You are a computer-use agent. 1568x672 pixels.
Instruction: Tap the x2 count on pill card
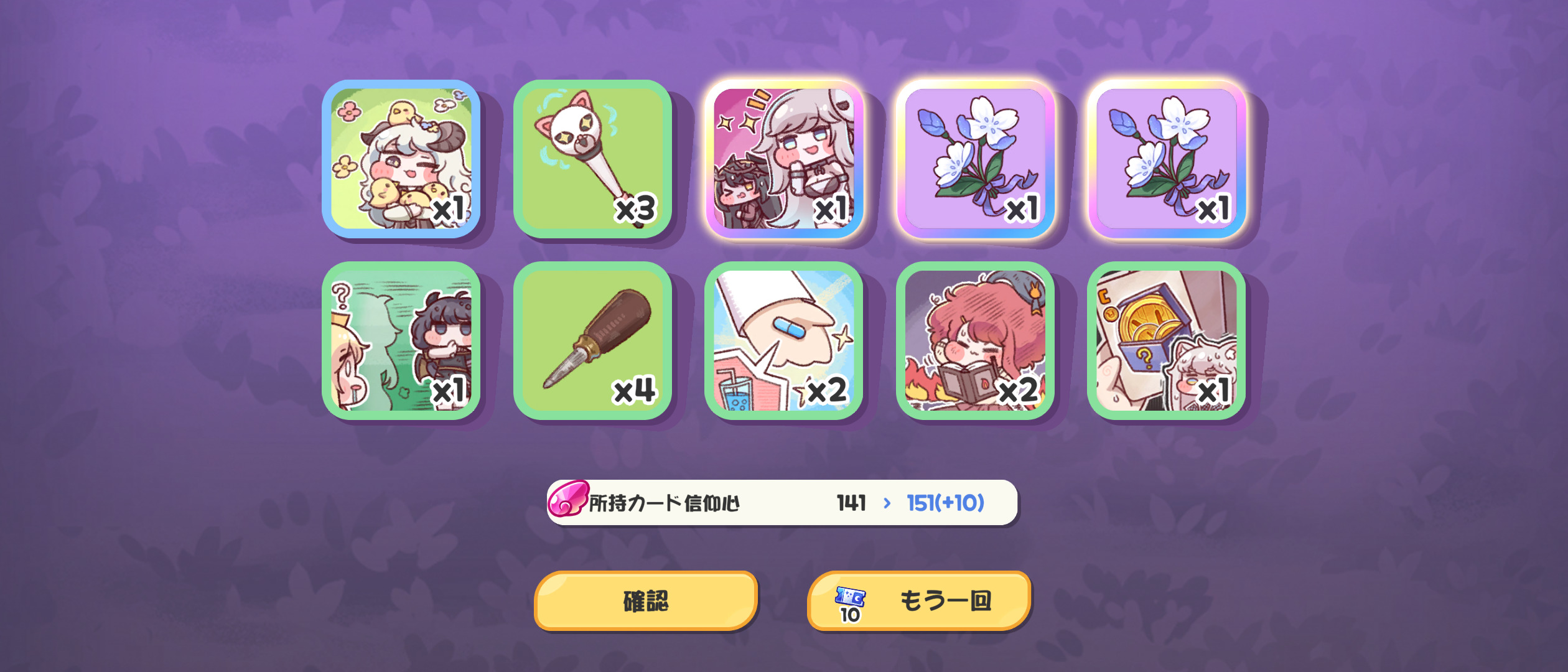click(x=828, y=391)
